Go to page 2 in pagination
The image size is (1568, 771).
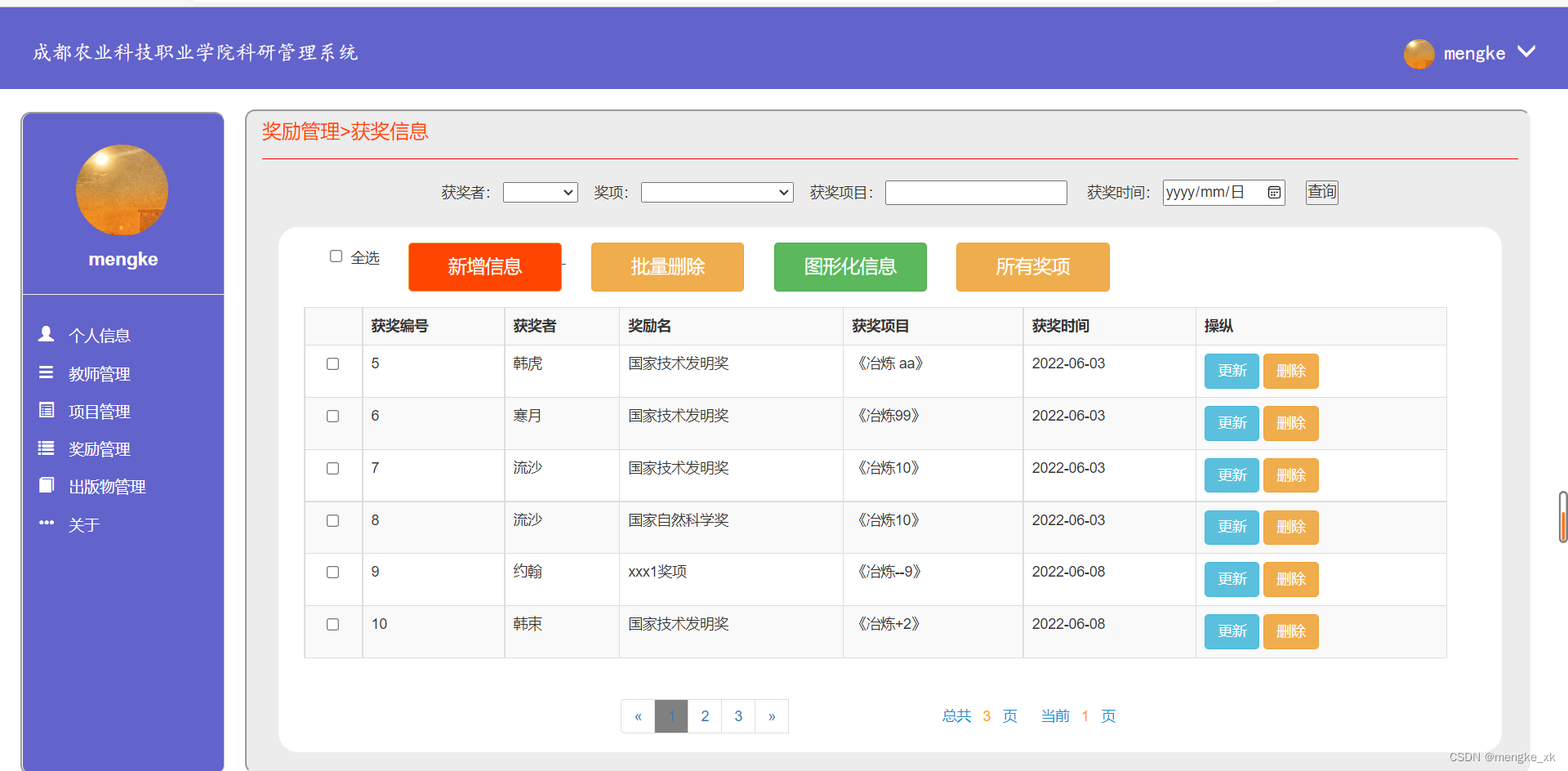tap(705, 716)
